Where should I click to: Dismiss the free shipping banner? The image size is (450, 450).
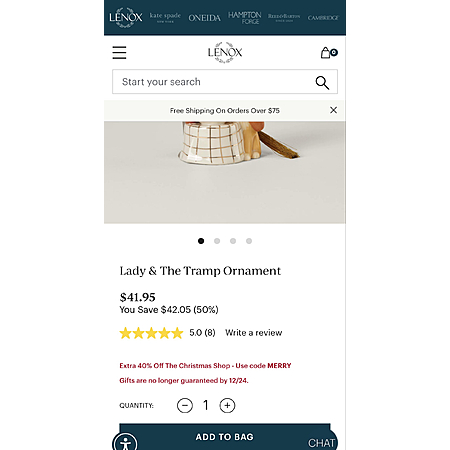point(333,110)
